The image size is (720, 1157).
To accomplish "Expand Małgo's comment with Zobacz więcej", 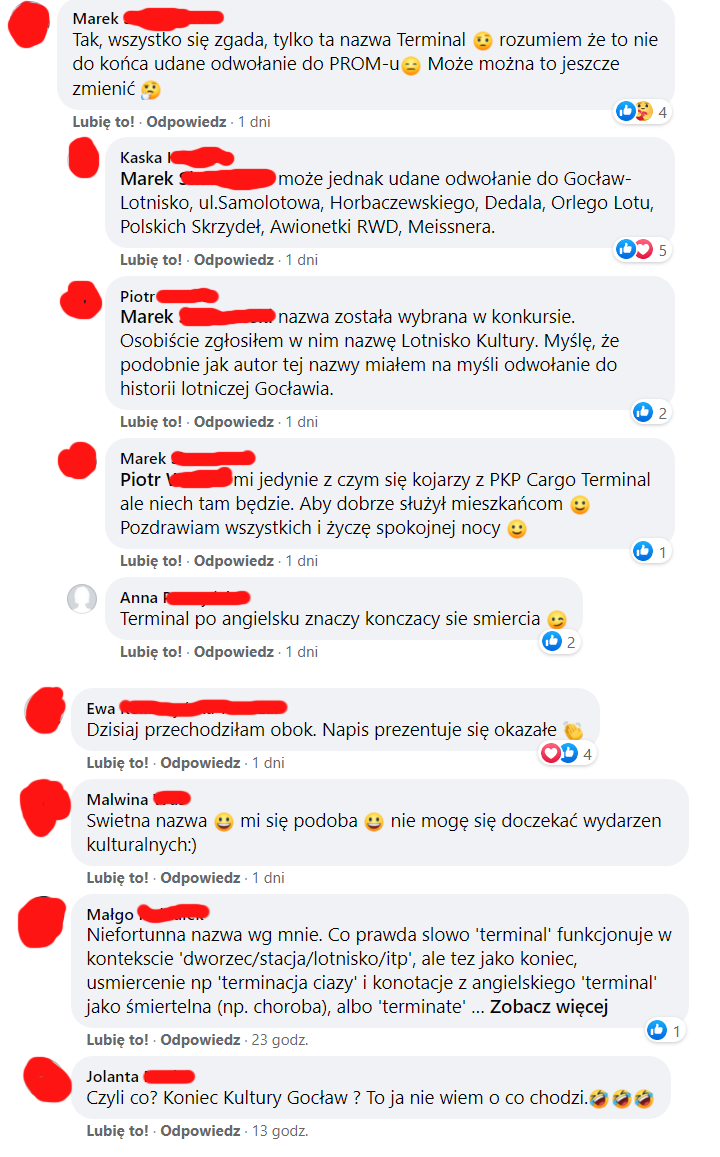I will pyautogui.click(x=549, y=1006).
